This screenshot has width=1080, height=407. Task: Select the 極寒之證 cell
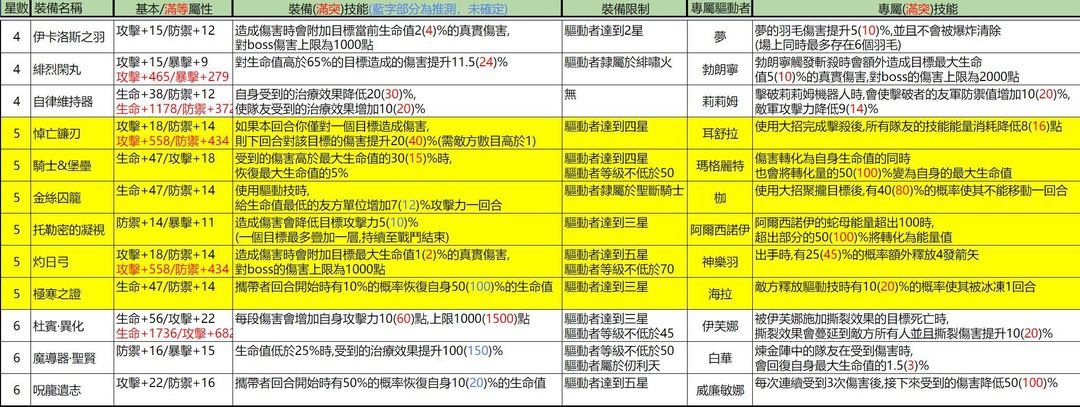click(72, 294)
